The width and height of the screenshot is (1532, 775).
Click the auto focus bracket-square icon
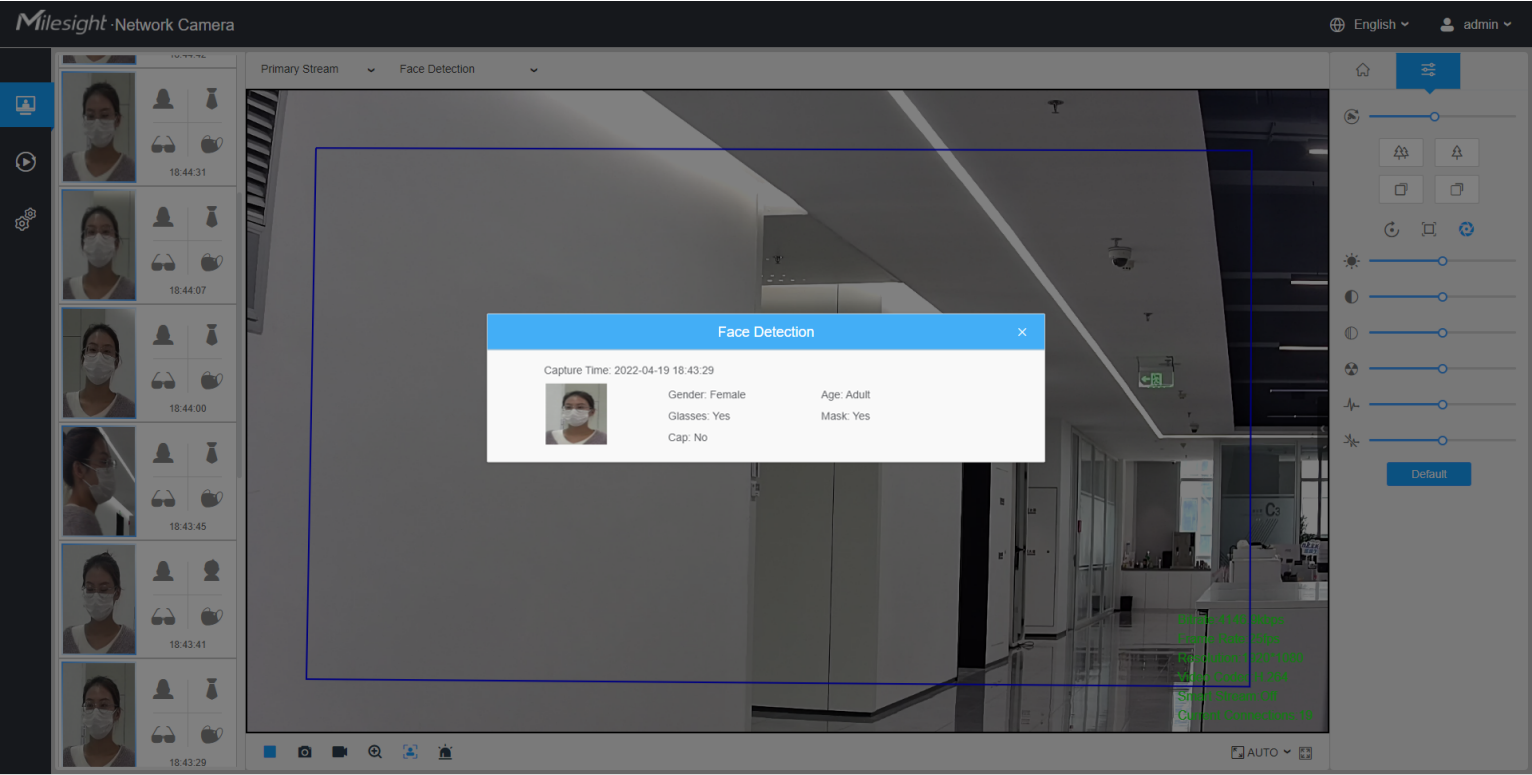tap(1429, 229)
